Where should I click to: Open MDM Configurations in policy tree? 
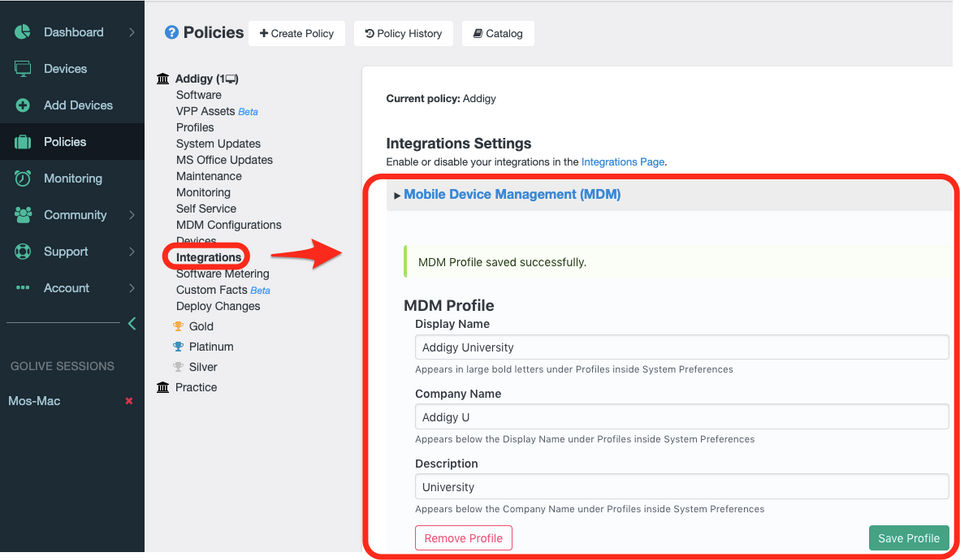click(228, 225)
